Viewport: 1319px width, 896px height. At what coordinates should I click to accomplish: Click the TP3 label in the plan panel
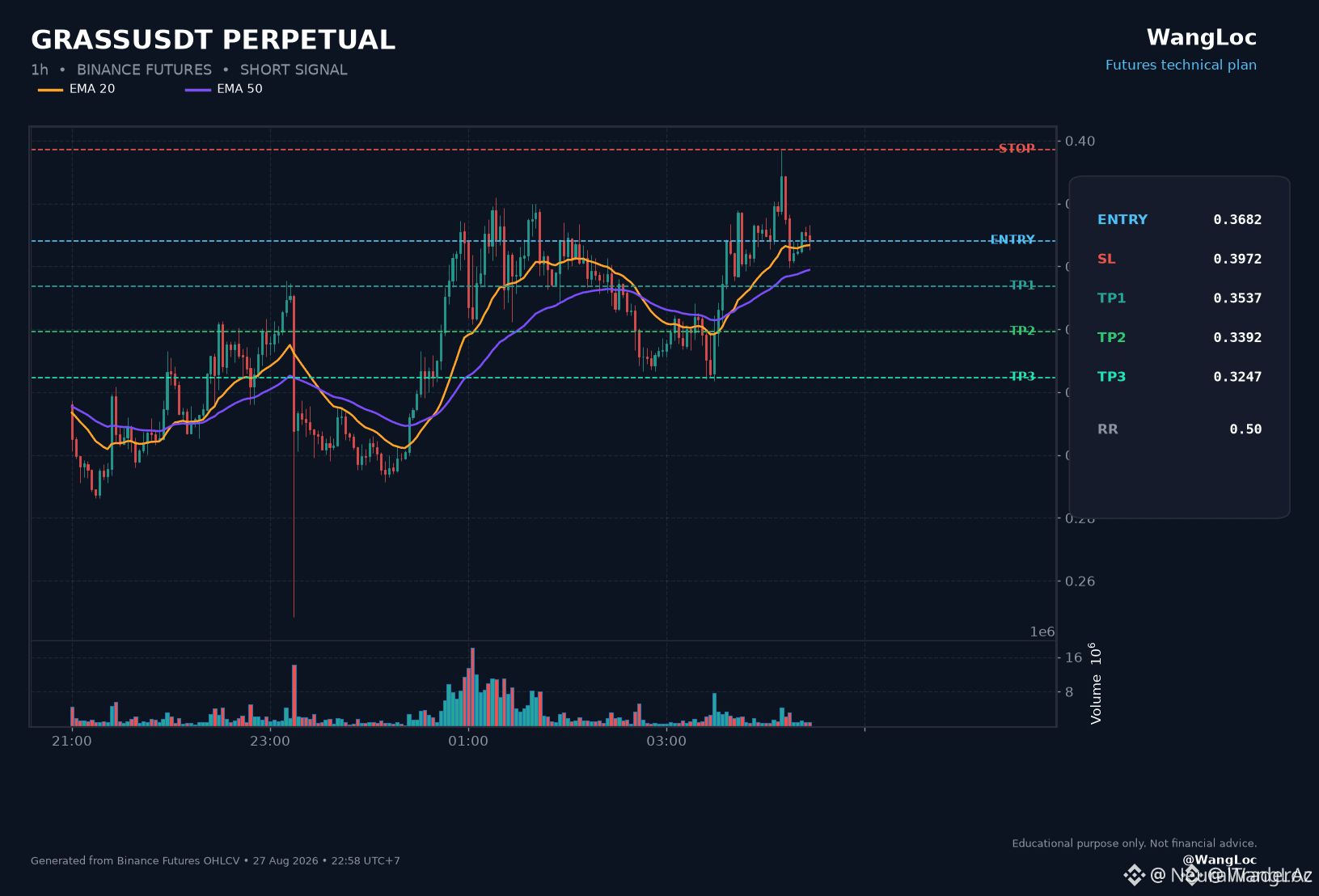pos(1112,377)
